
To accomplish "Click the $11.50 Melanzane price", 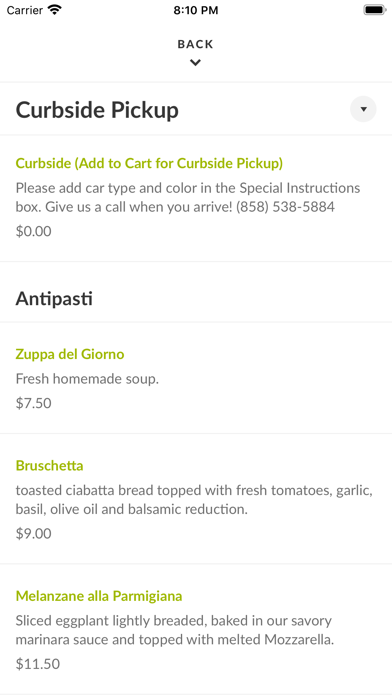I will 38,664.
